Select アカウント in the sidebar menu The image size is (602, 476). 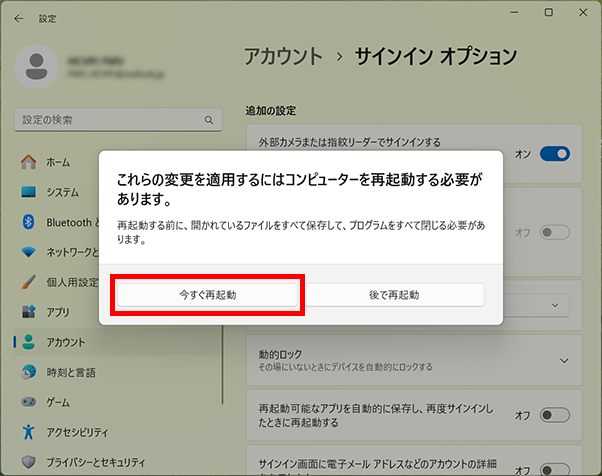pyautogui.click(x=66, y=342)
